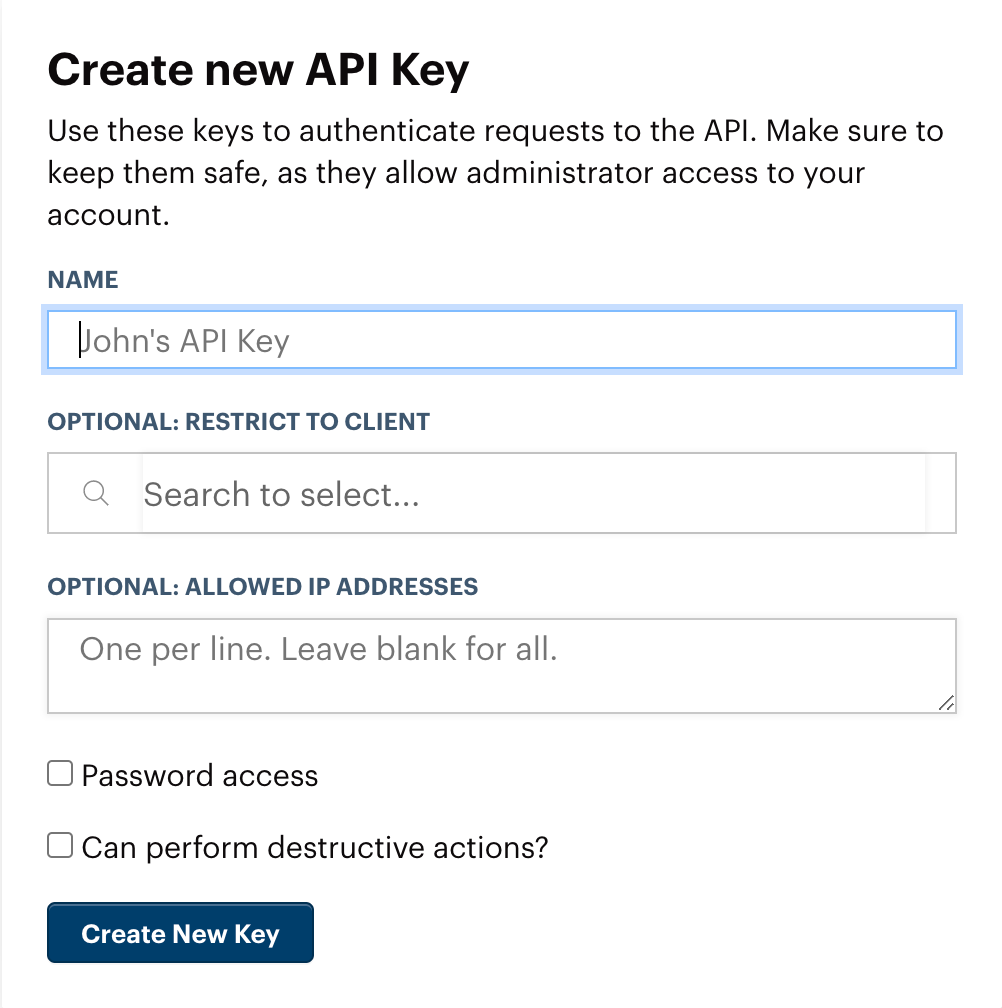Click the API keys description paragraph
Image resolution: width=1002 pixels, height=1008 pixels.
tap(496, 172)
